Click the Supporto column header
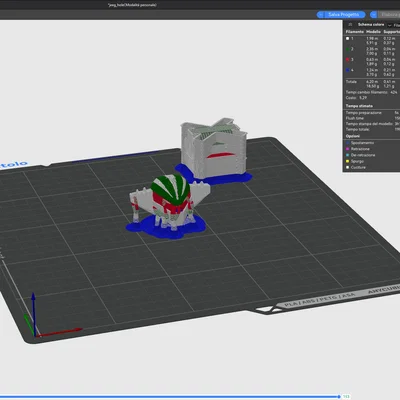The width and height of the screenshot is (400, 400). point(391,32)
